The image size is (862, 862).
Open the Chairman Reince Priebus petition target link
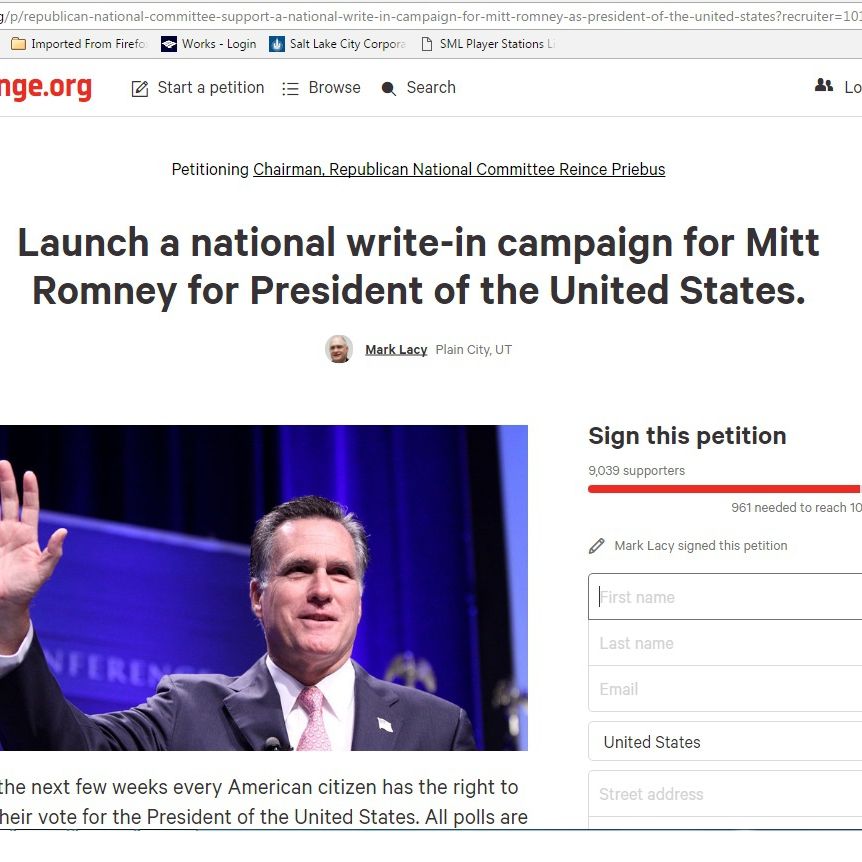point(459,169)
